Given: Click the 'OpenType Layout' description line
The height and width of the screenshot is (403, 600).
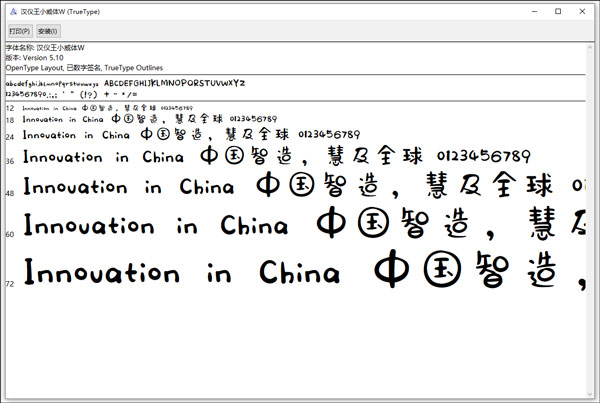Looking at the screenshot, I should coord(84,68).
